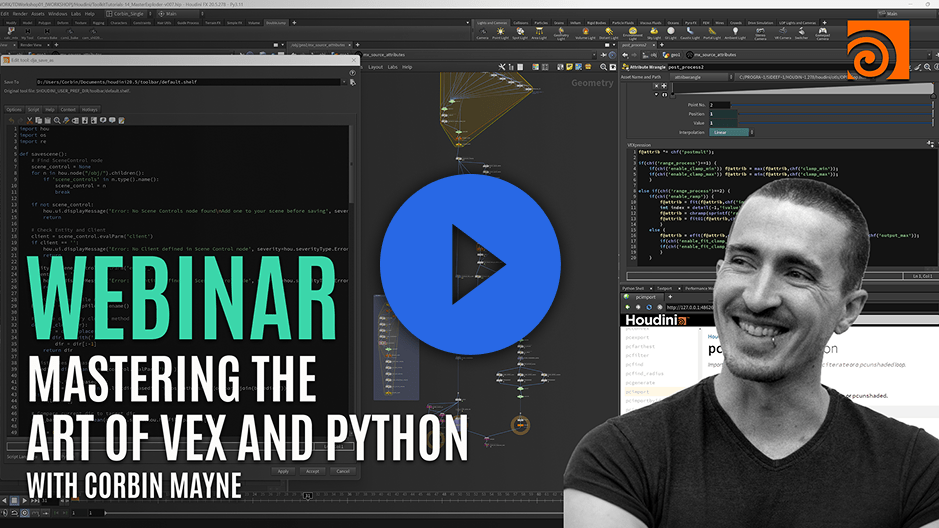Click cut icon in script editor toolbar
939x528 pixels.
29,120
